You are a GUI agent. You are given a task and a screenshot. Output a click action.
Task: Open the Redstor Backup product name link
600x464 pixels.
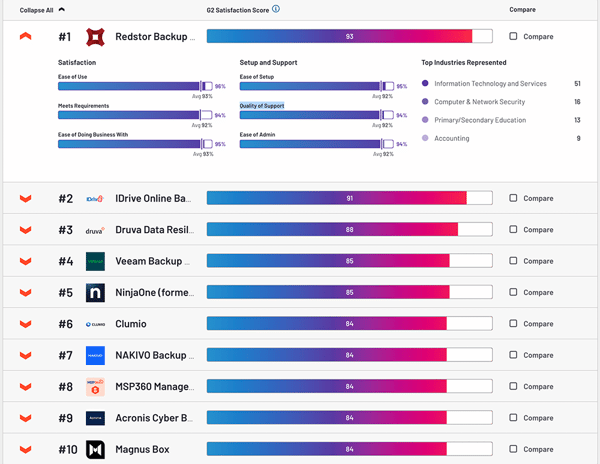tap(155, 37)
